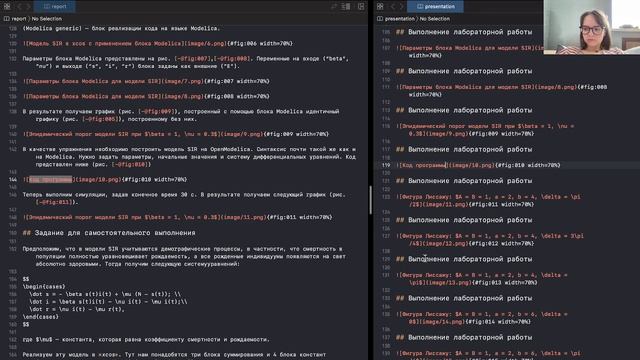Screen dimensions: 640x360
Task: Open the presentation breadcrumb file menu
Action: pyautogui.click(x=400, y=19)
